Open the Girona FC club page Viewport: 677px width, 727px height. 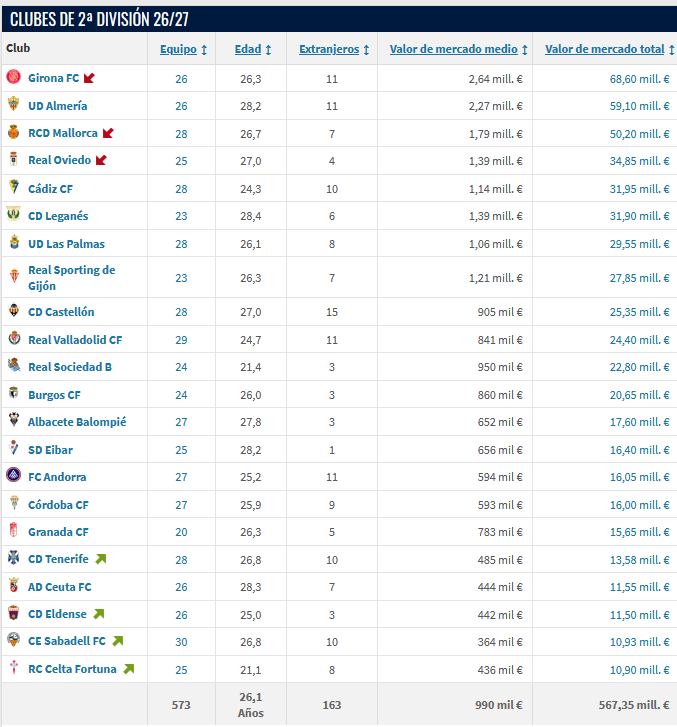pyautogui.click(x=54, y=78)
